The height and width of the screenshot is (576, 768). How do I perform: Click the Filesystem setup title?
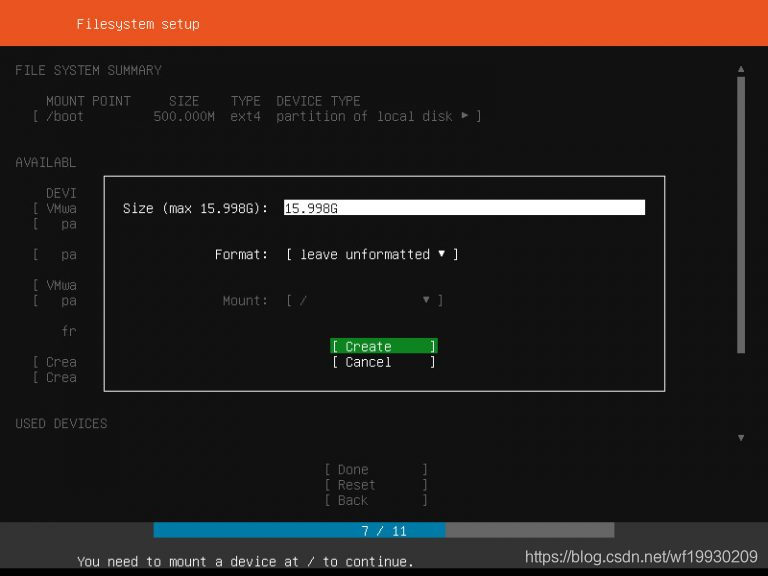coord(138,24)
